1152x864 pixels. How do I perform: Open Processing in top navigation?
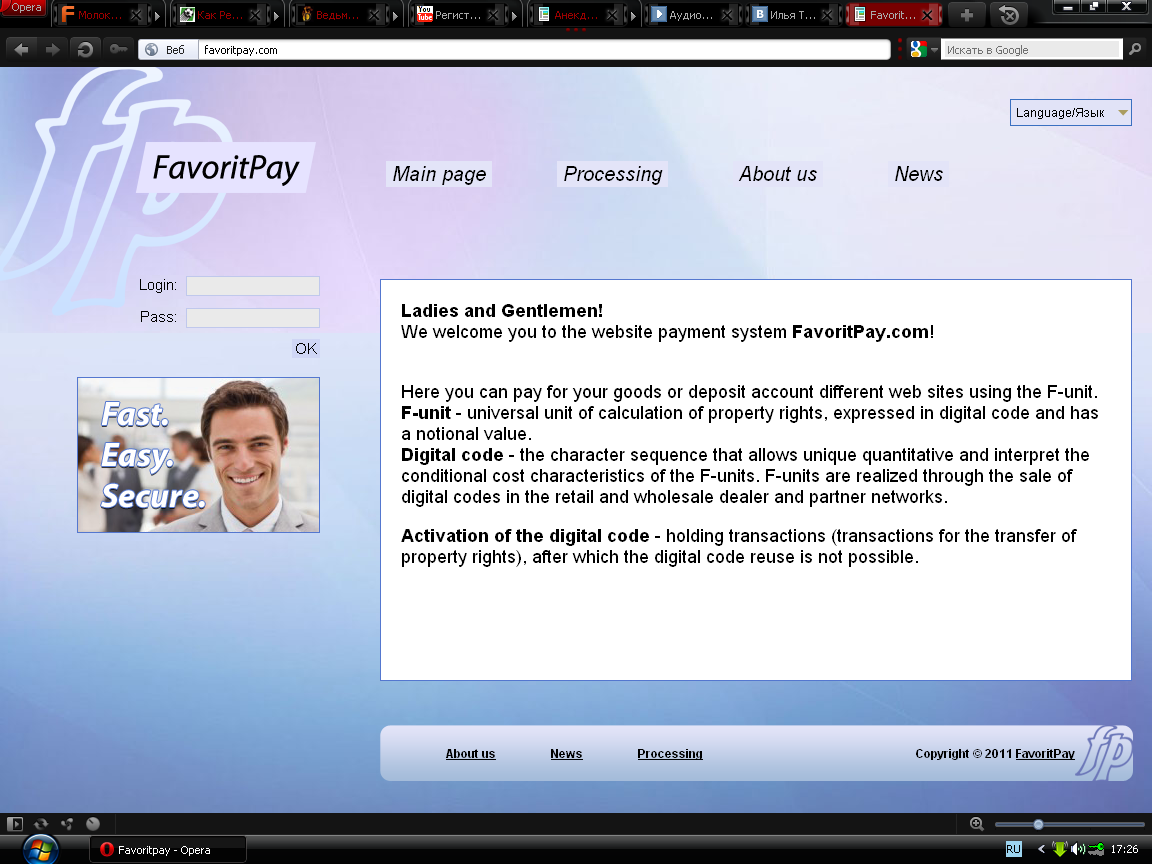(612, 174)
